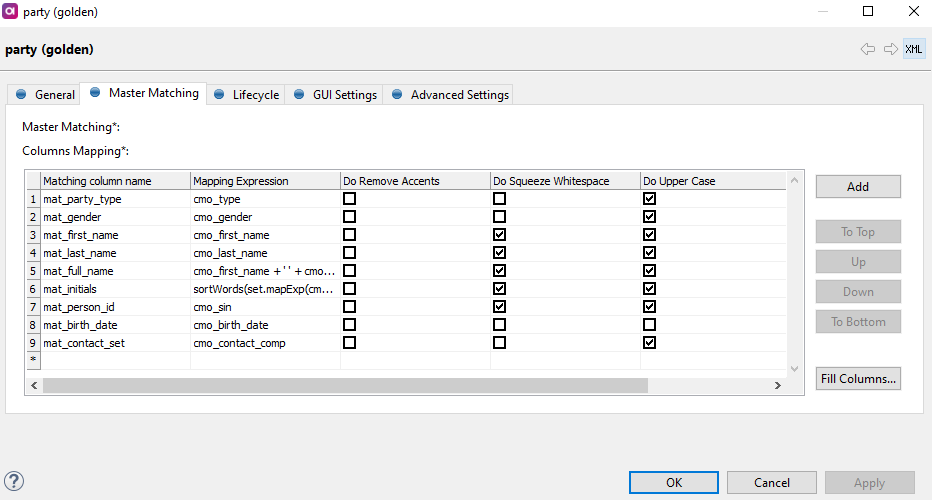Screen dimensions: 932x500
Task: Confirm changes with the OK button
Action: 674,482
